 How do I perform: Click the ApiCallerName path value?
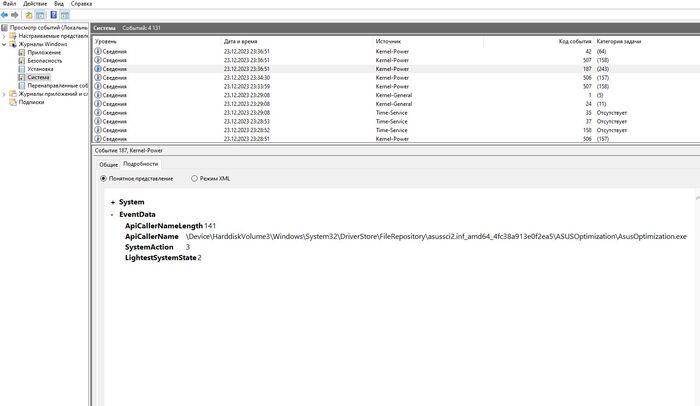coord(436,236)
